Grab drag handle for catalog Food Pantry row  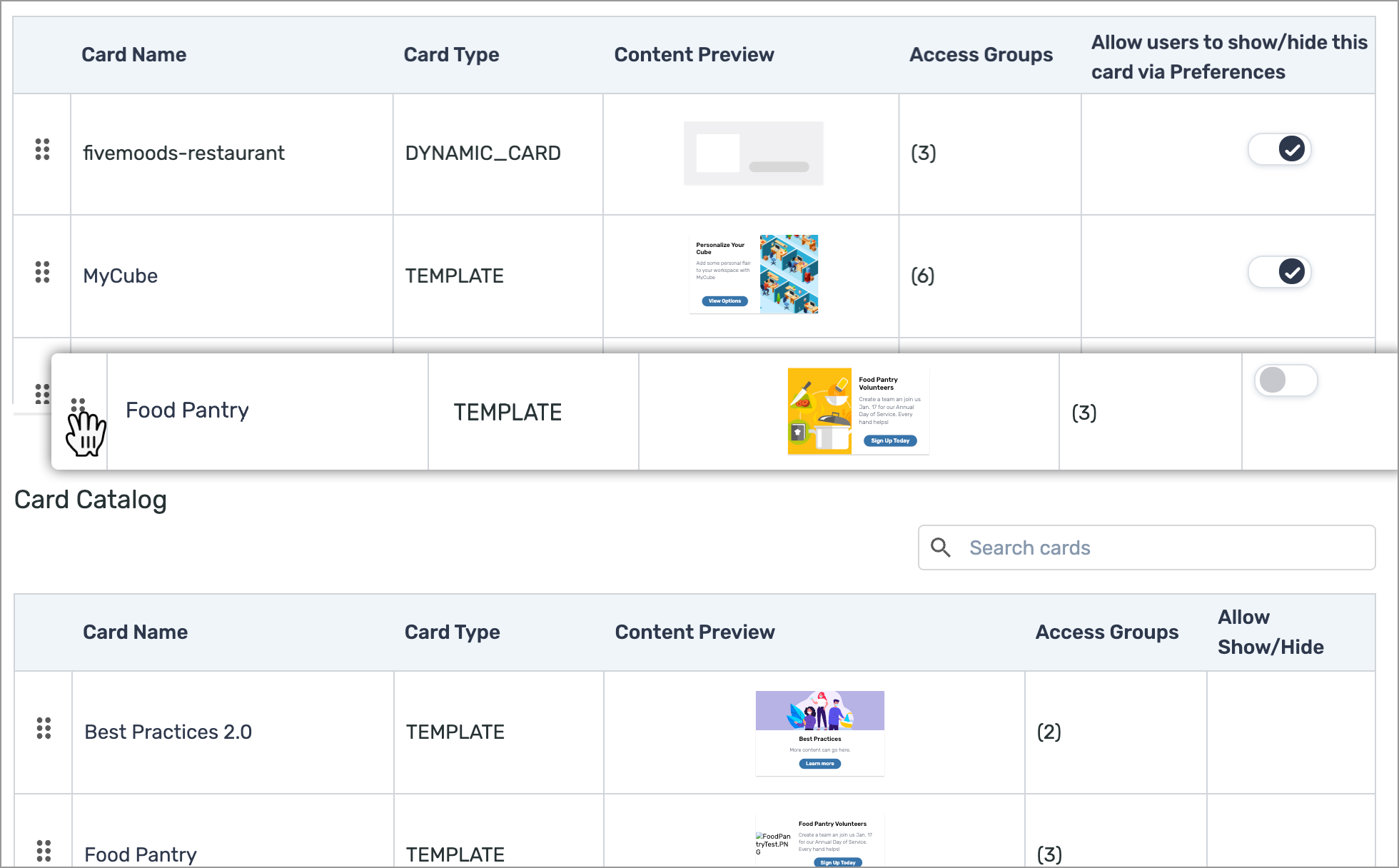pyautogui.click(x=44, y=851)
